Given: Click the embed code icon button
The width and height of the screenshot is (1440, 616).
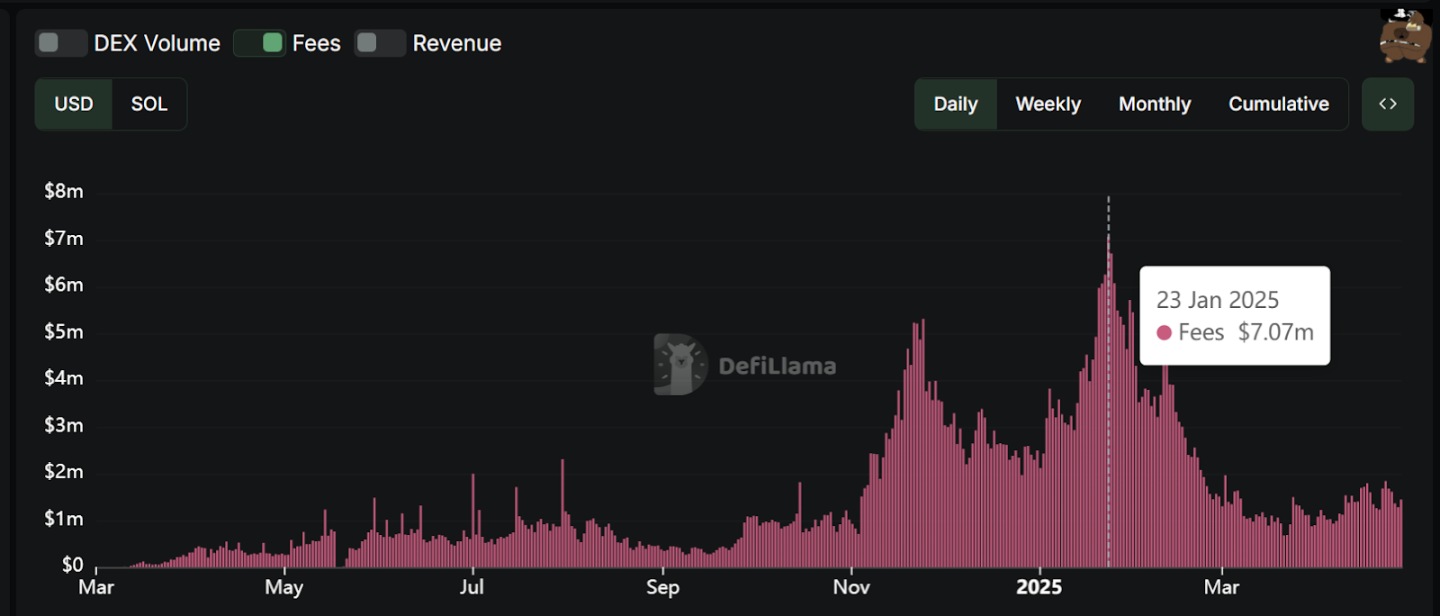Looking at the screenshot, I should point(1387,104).
